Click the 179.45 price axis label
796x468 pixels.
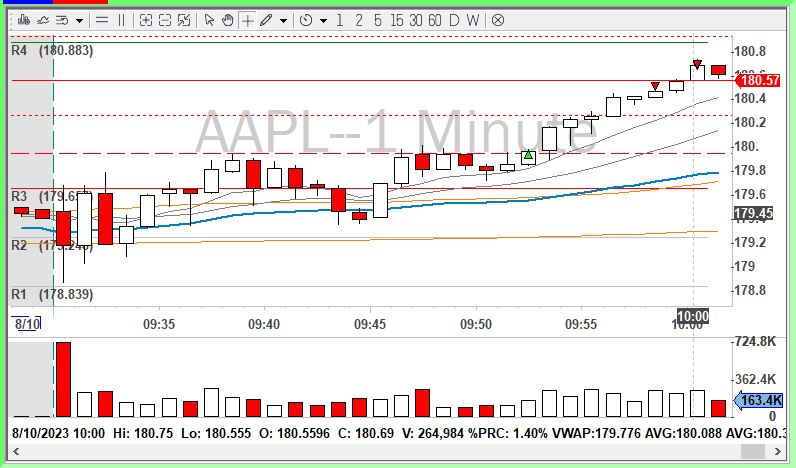753,213
